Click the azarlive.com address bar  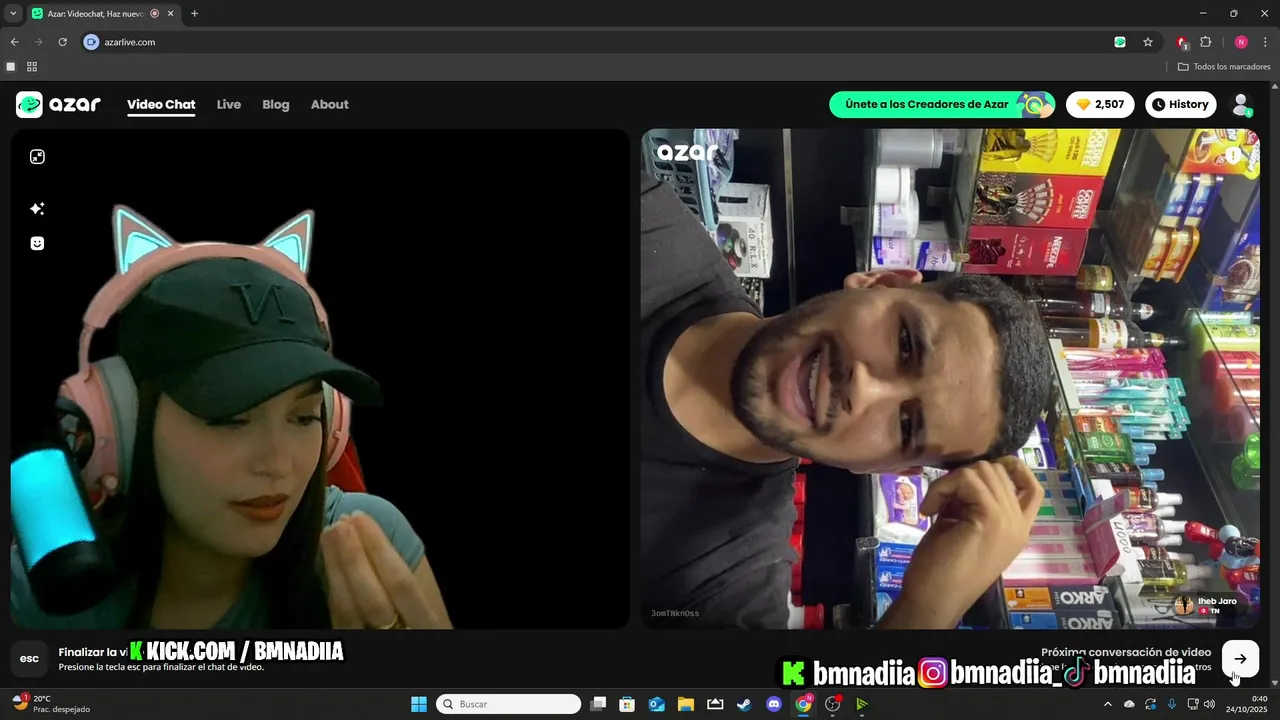pyautogui.click(x=600, y=42)
